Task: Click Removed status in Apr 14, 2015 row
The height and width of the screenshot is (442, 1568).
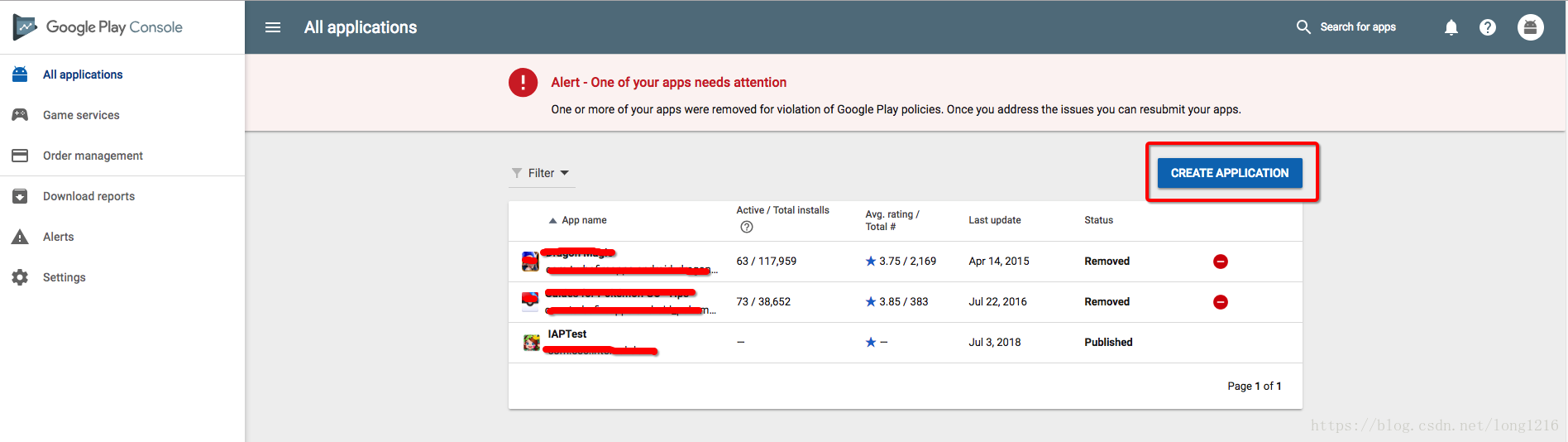Action: [1107, 261]
